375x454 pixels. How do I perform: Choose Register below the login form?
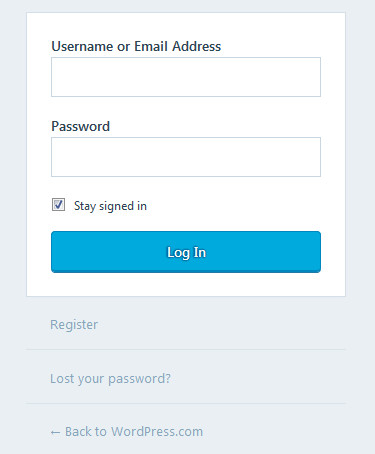click(74, 325)
